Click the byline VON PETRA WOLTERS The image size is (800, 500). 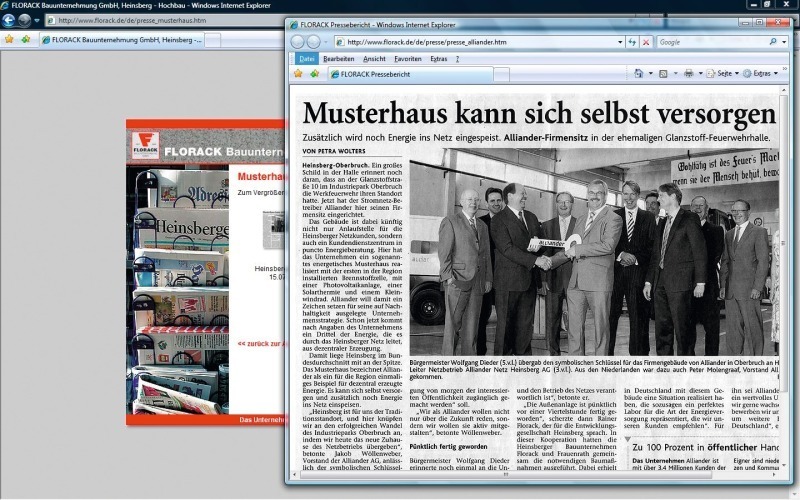point(334,151)
